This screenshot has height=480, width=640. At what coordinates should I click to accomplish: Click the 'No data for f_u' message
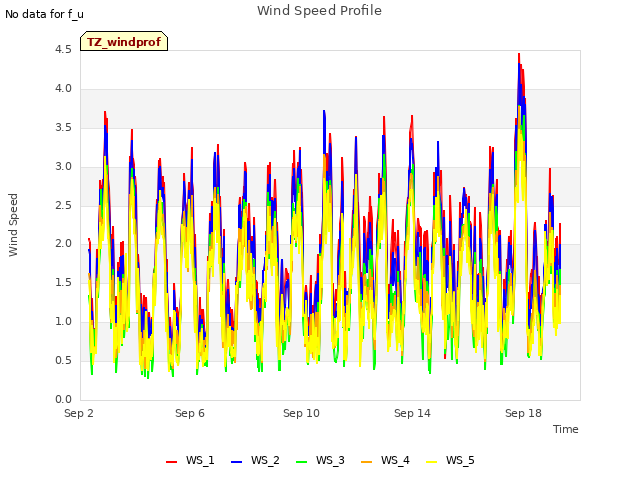point(44,14)
